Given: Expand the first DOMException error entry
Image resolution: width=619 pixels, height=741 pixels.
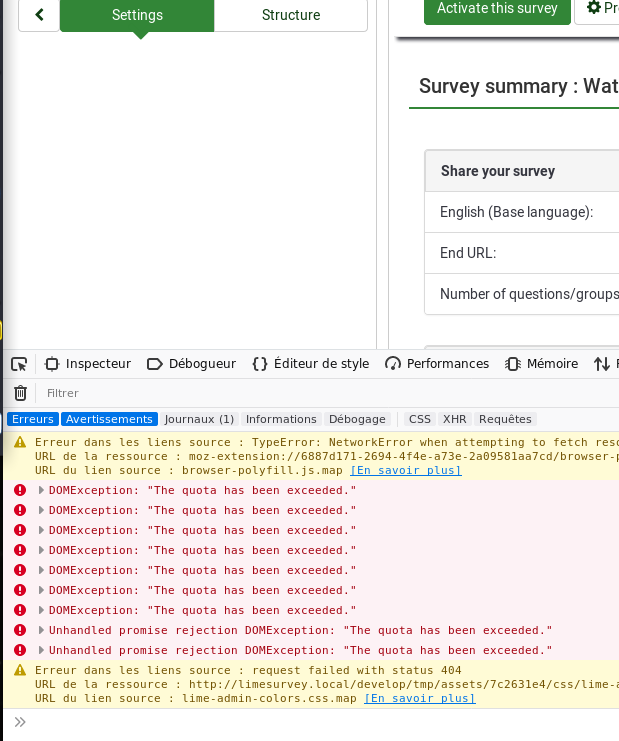Looking at the screenshot, I should click(x=41, y=490).
